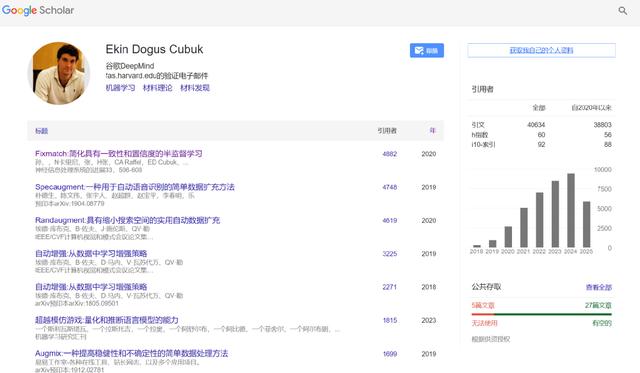The image size is (640, 373).
Task: Open citation count 2271 link
Action: pos(389,287)
